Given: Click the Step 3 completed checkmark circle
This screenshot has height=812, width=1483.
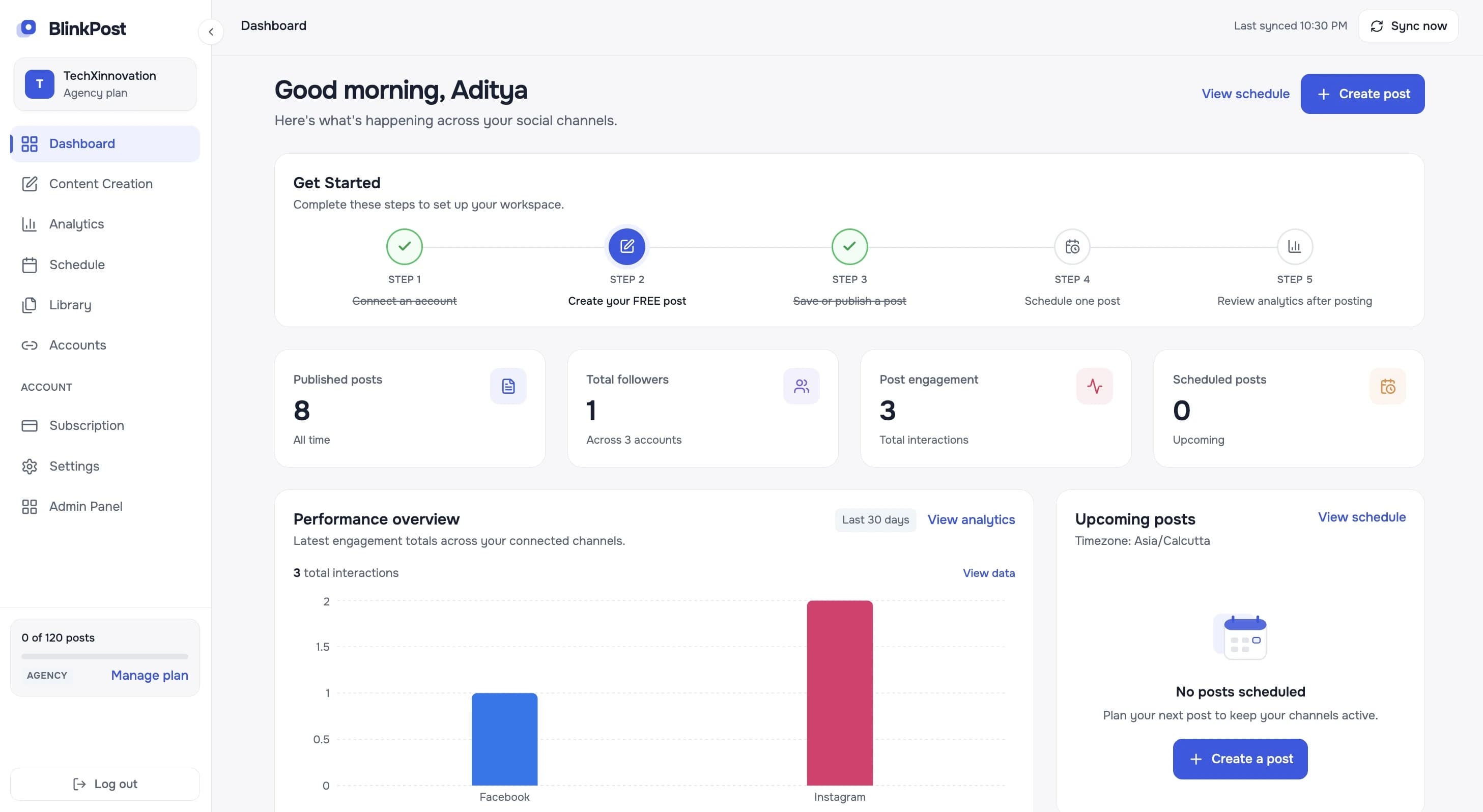Looking at the screenshot, I should pyautogui.click(x=849, y=246).
